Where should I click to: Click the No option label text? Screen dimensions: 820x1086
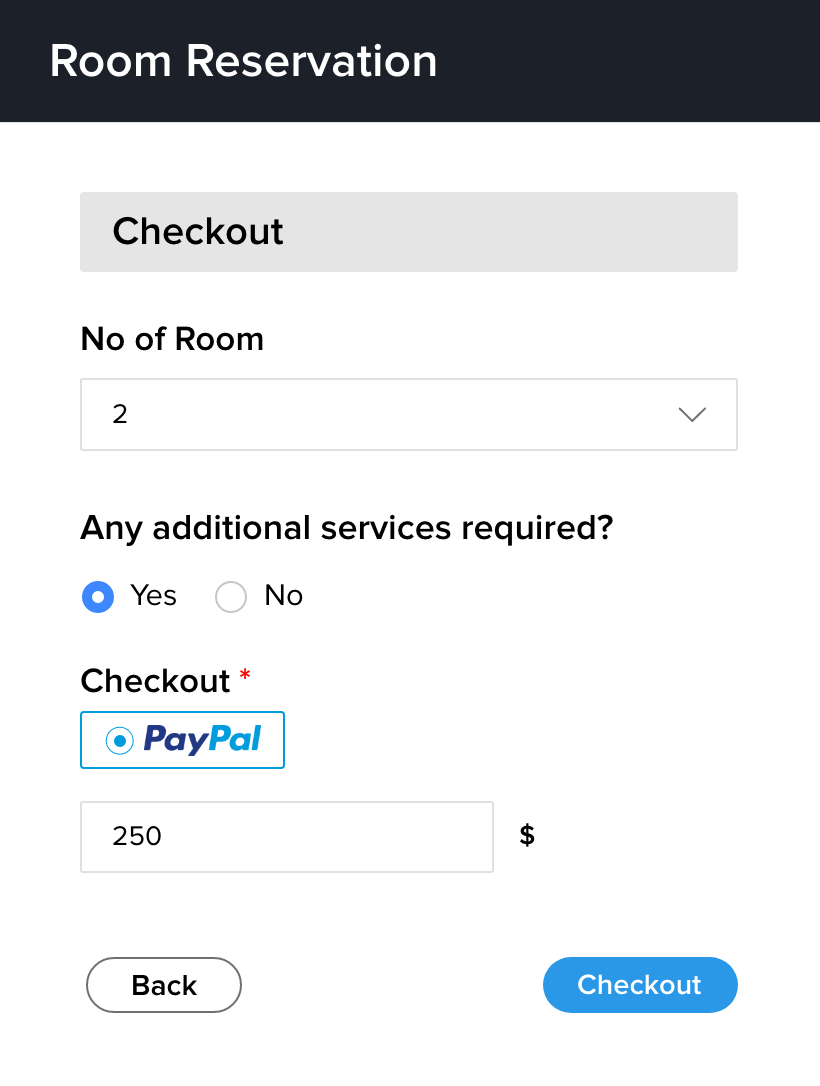point(283,596)
